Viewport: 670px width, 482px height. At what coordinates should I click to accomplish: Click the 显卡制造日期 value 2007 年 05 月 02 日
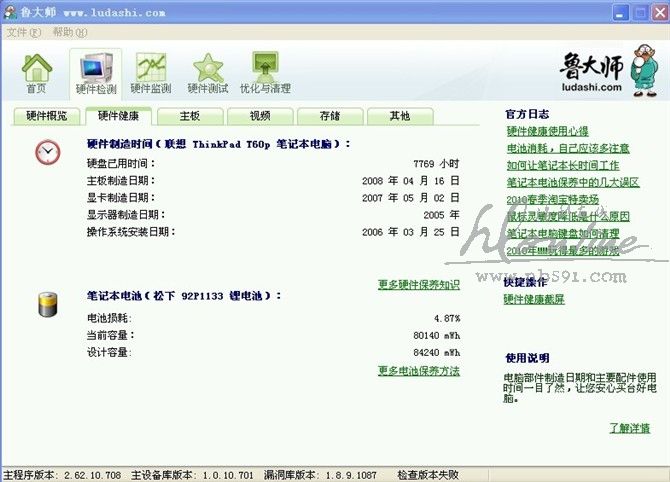[411, 198]
